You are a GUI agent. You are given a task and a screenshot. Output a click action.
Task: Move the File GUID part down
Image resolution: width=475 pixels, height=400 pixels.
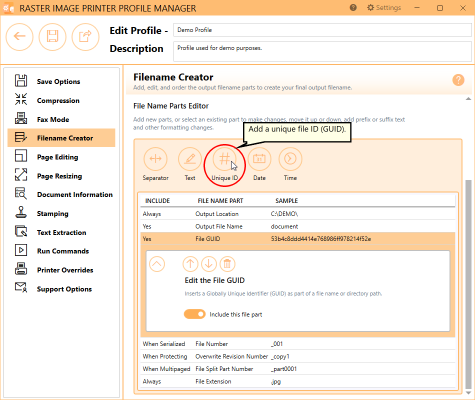209,264
